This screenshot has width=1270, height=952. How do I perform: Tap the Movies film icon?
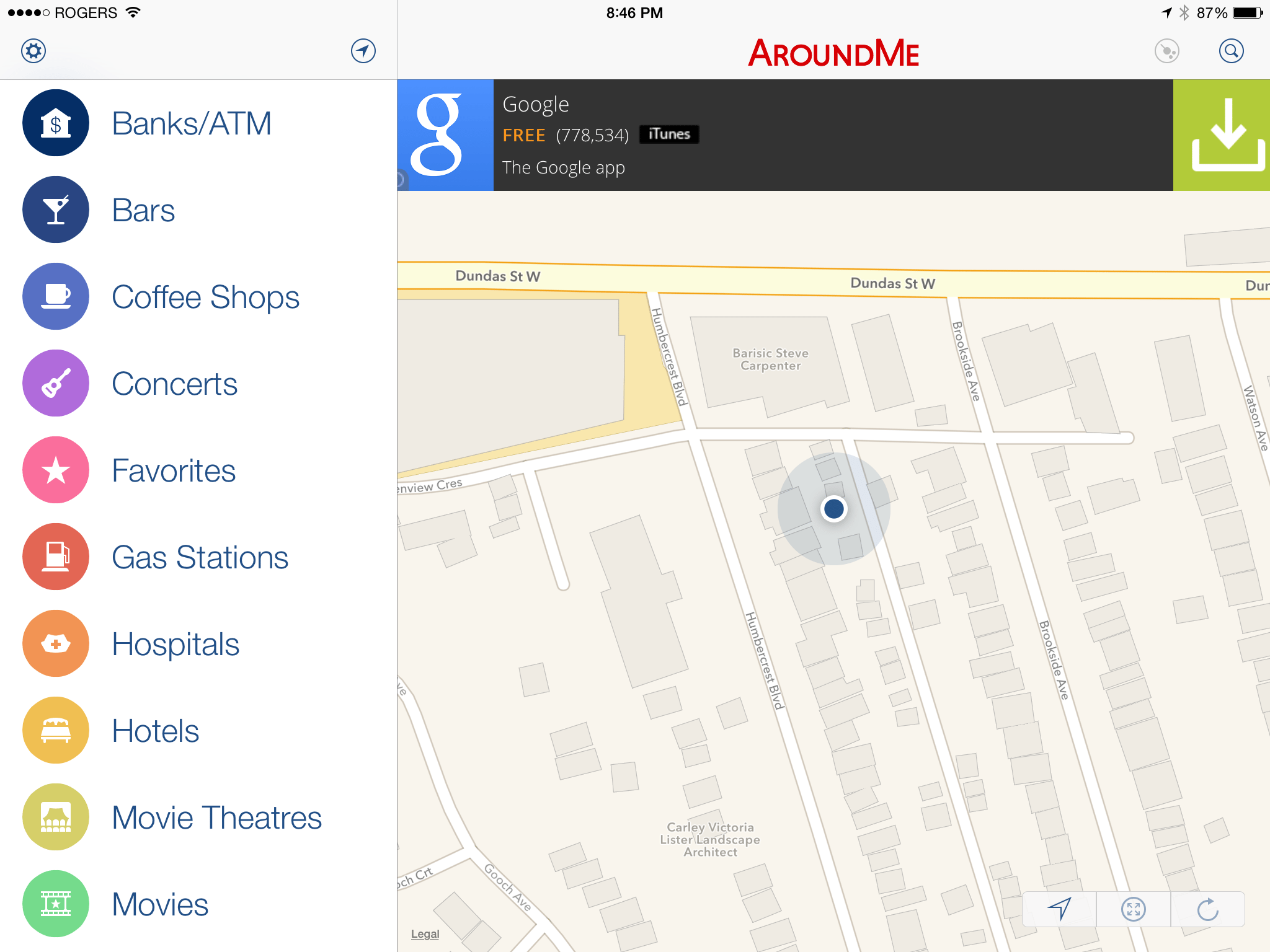tap(56, 904)
